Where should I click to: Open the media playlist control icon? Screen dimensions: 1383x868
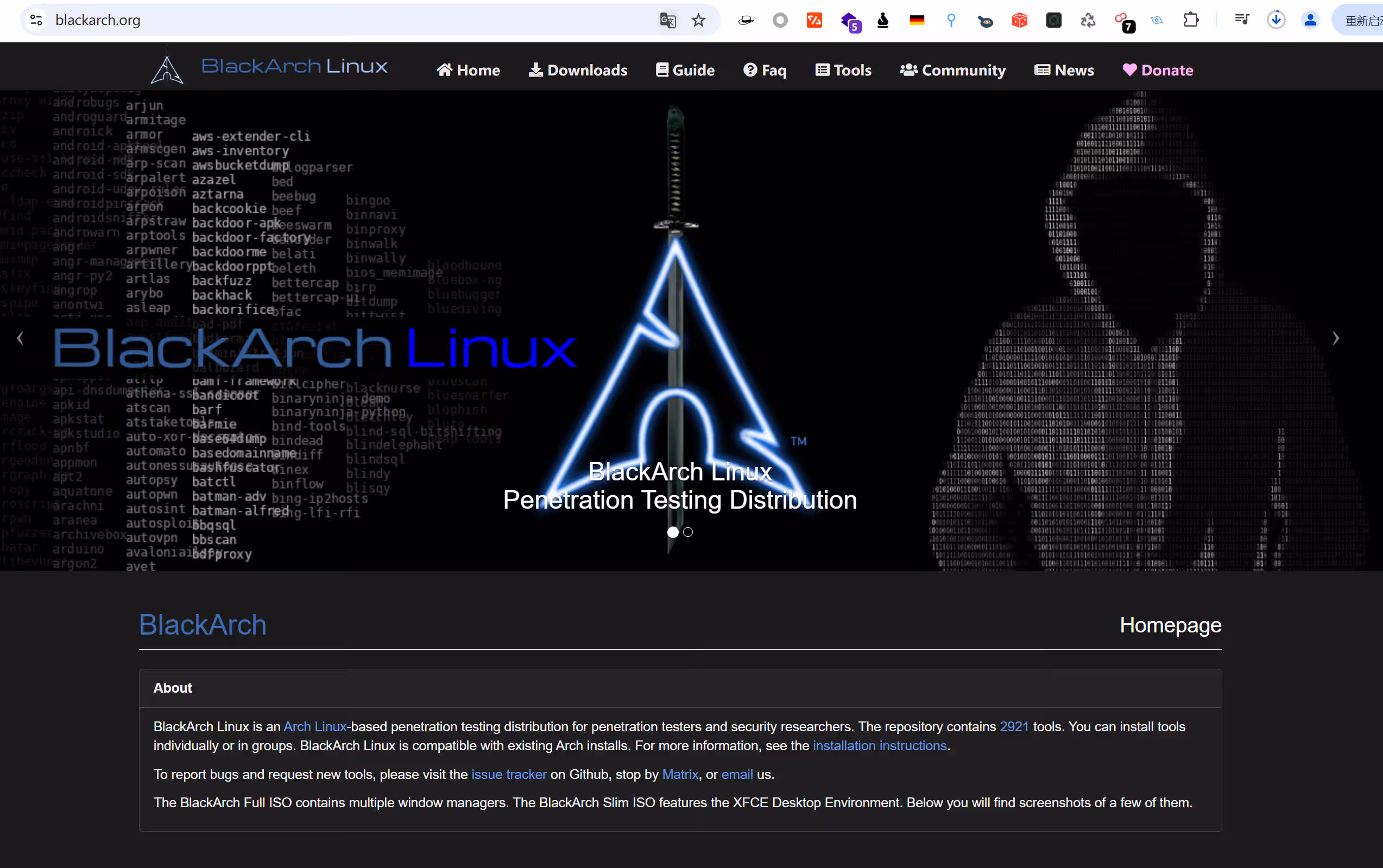click(1242, 20)
